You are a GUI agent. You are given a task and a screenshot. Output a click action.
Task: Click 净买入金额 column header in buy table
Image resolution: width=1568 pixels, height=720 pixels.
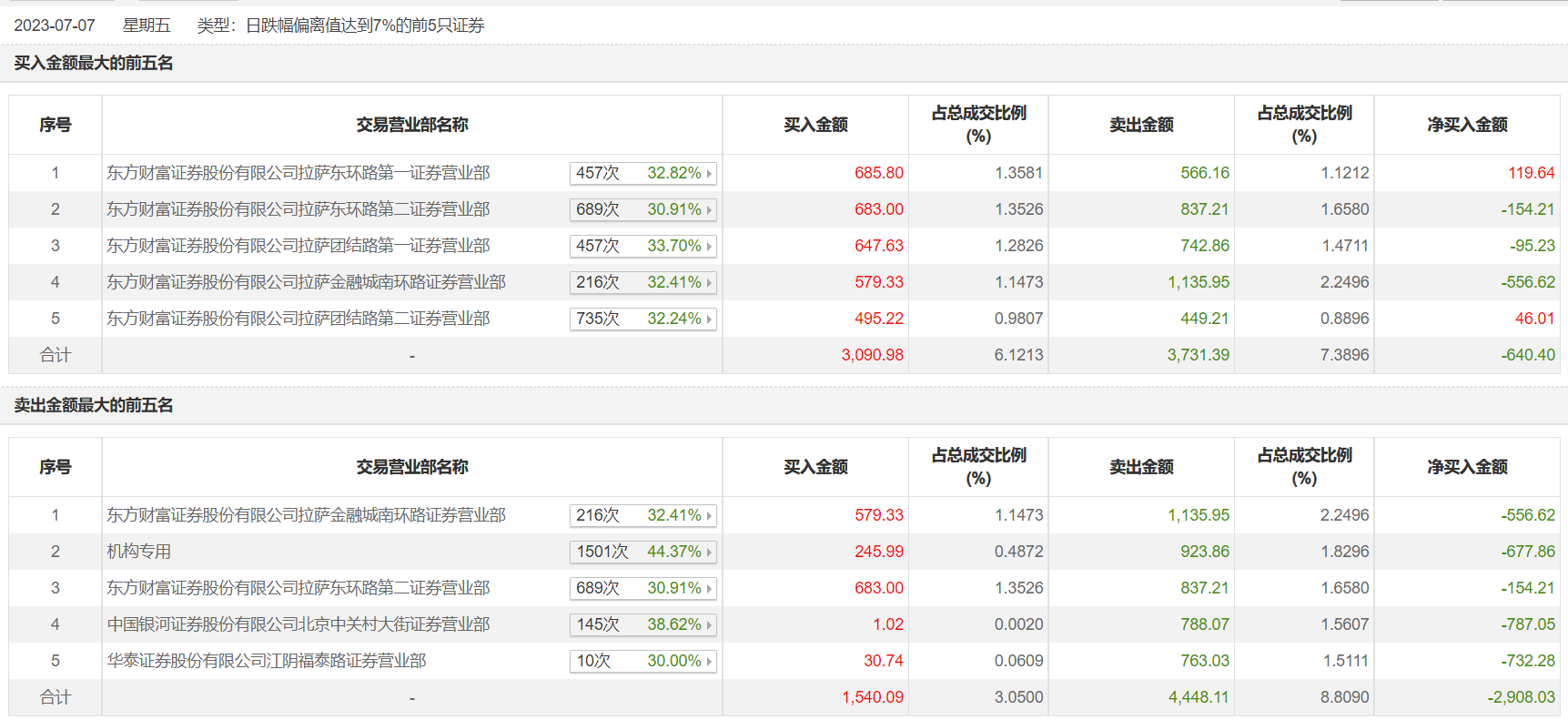[x=1467, y=125]
